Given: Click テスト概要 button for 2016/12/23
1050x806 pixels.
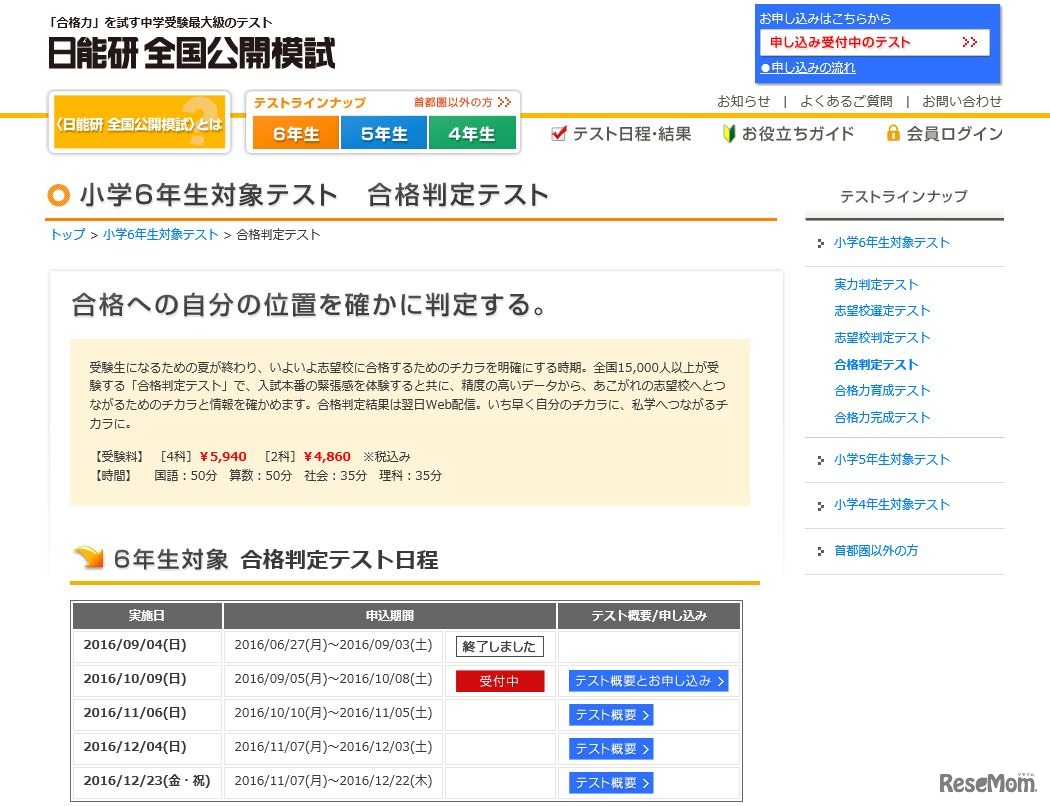Looking at the screenshot, I should 611,783.
